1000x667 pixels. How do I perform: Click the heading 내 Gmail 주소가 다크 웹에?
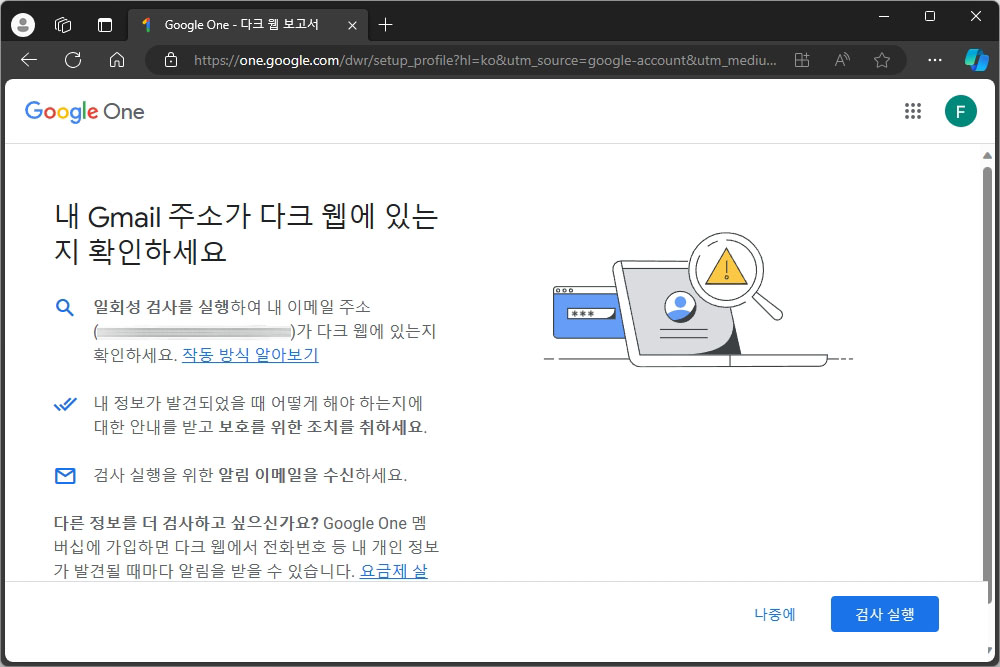click(246, 233)
